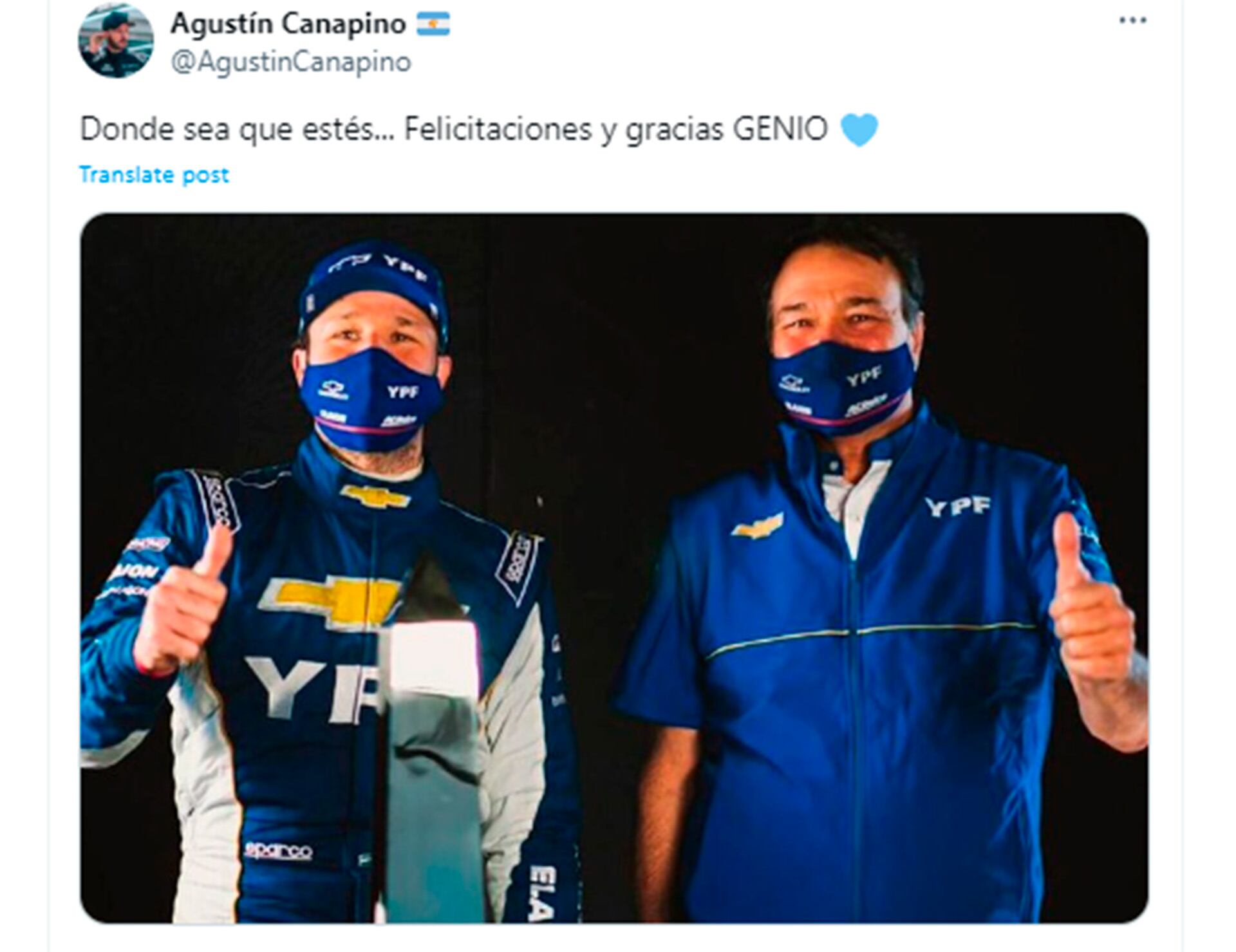The image size is (1236, 952).
Task: Click the blue YPF cap in photo
Action: (x=373, y=282)
